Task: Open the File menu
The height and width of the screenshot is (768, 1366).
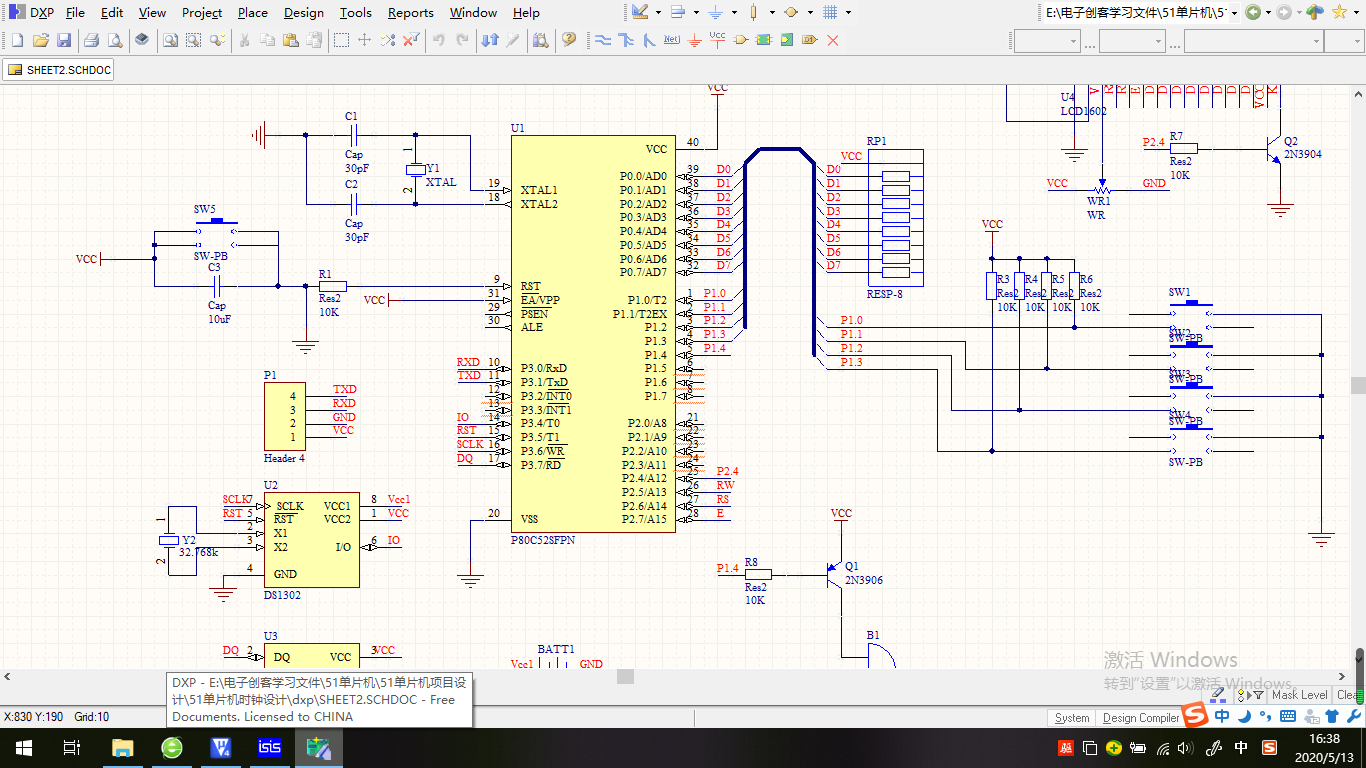Action: click(x=75, y=13)
